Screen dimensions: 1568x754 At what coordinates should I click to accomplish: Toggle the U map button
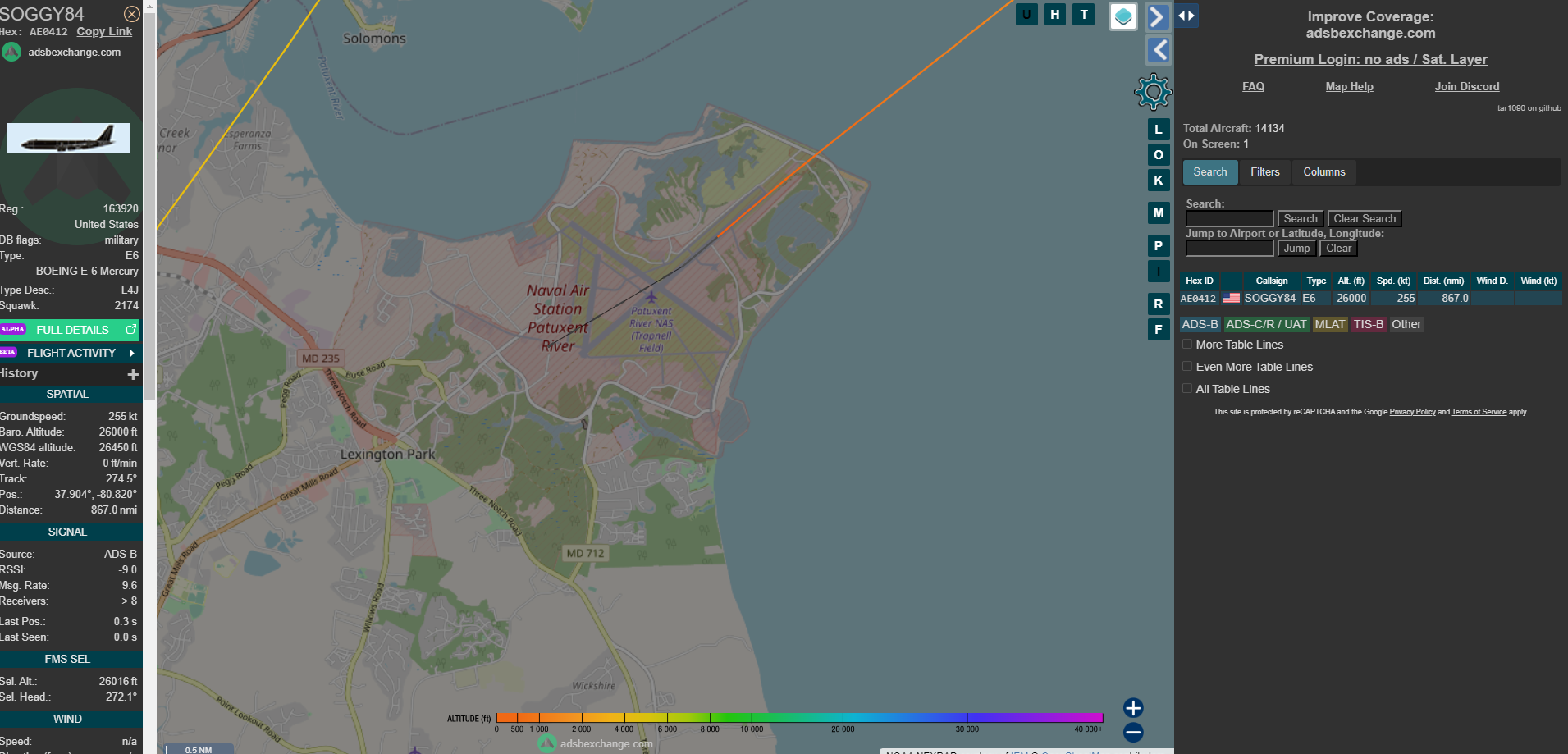(x=1026, y=14)
